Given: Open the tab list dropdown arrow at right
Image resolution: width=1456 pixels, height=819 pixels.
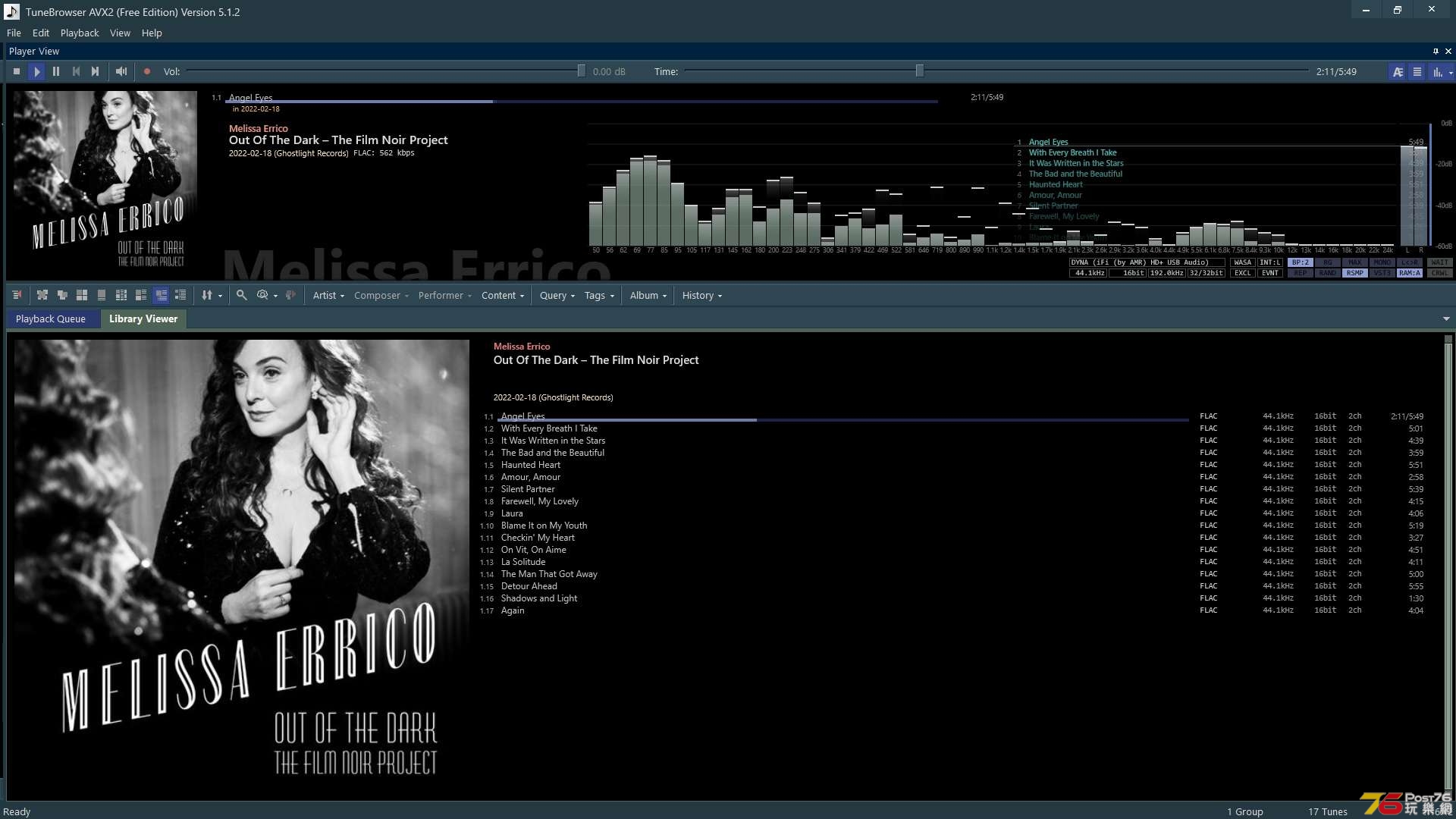Looking at the screenshot, I should pyautogui.click(x=1446, y=318).
